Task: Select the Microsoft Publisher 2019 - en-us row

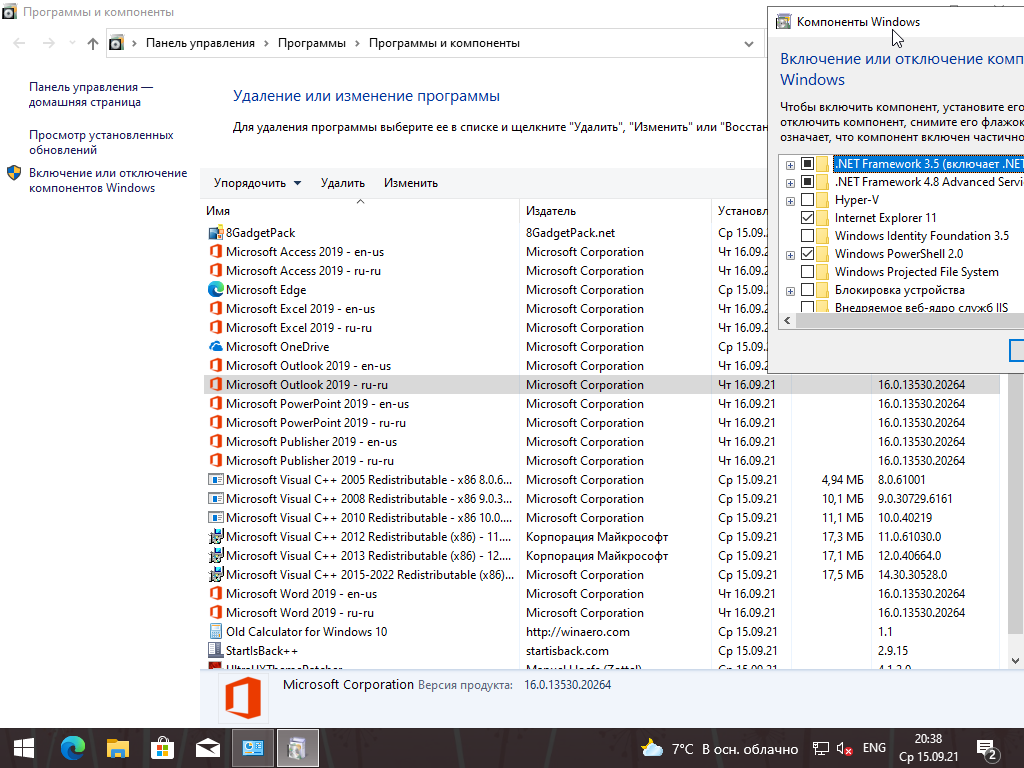Action: (x=601, y=441)
